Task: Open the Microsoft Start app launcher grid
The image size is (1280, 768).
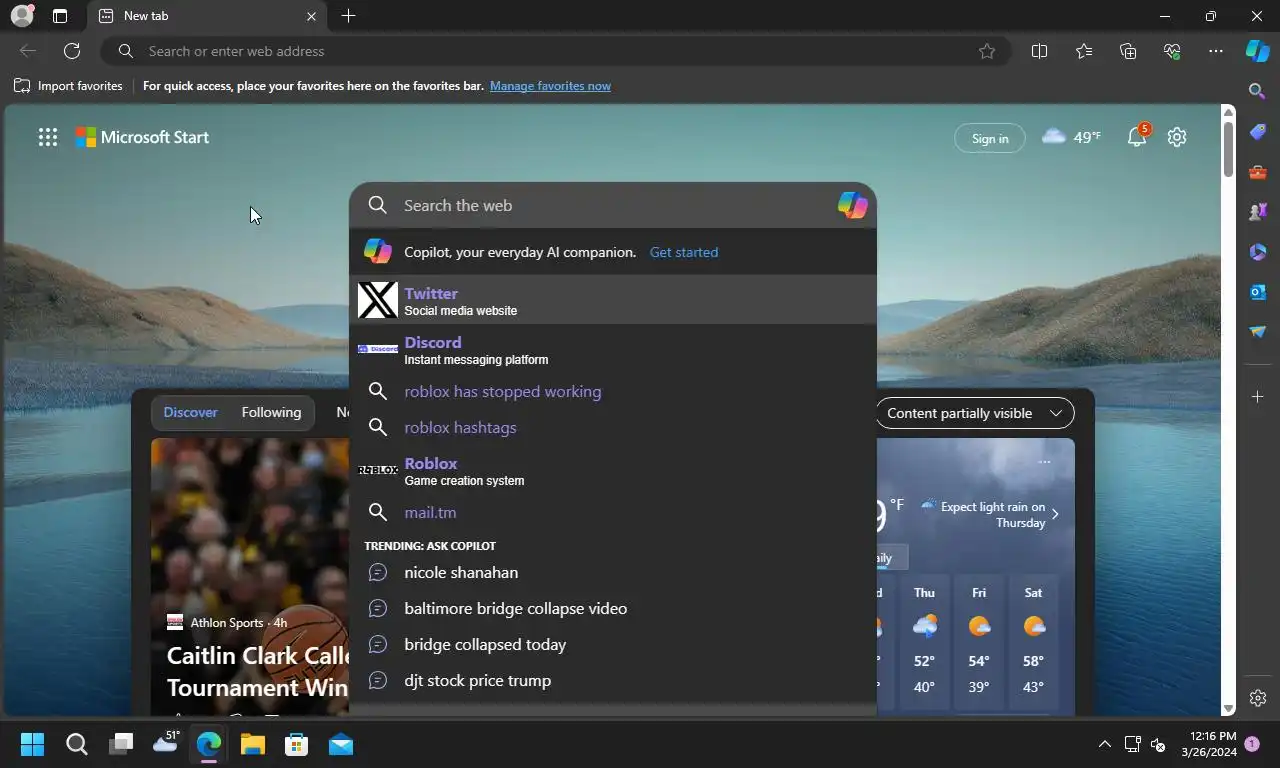Action: coord(48,138)
